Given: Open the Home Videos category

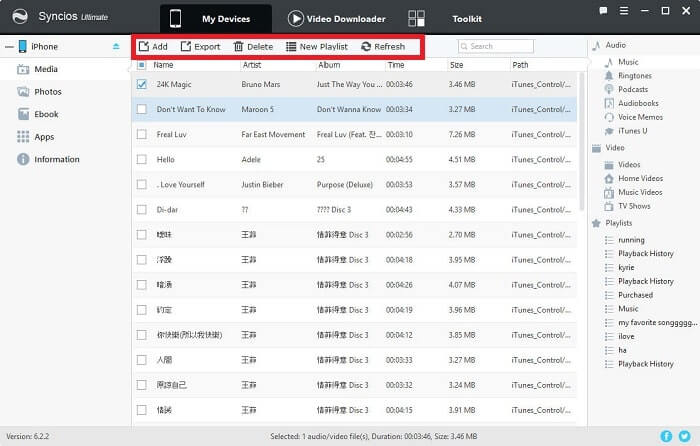Looking at the screenshot, I should [640, 179].
